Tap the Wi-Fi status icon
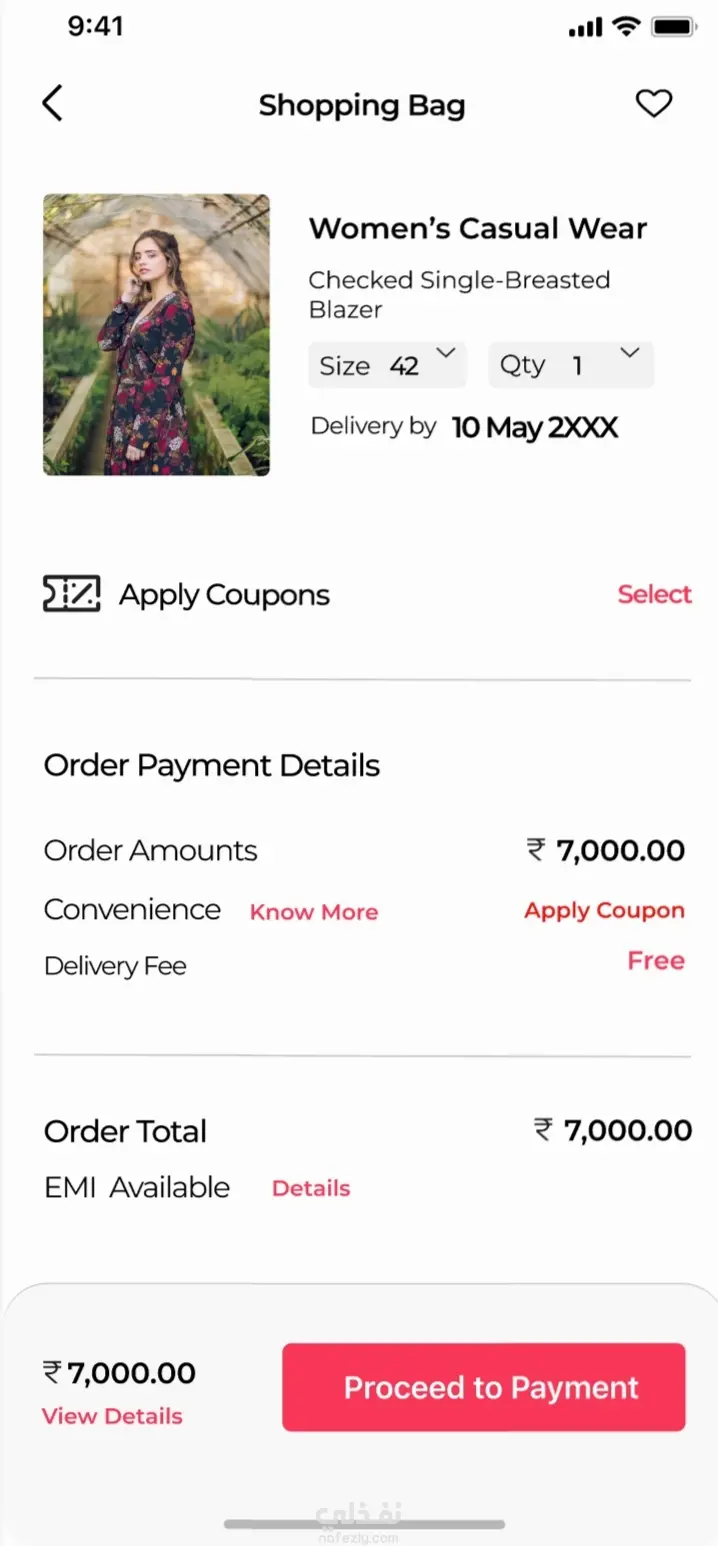Image resolution: width=718 pixels, height=1546 pixels. [x=626, y=27]
